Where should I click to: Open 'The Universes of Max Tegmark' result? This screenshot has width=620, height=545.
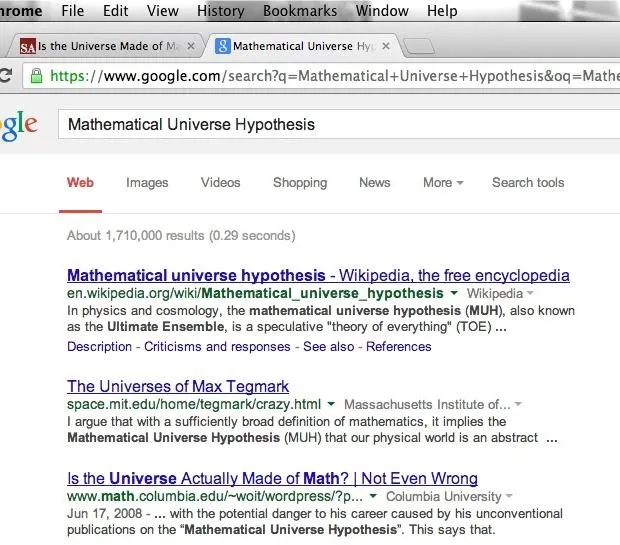pyautogui.click(x=178, y=386)
